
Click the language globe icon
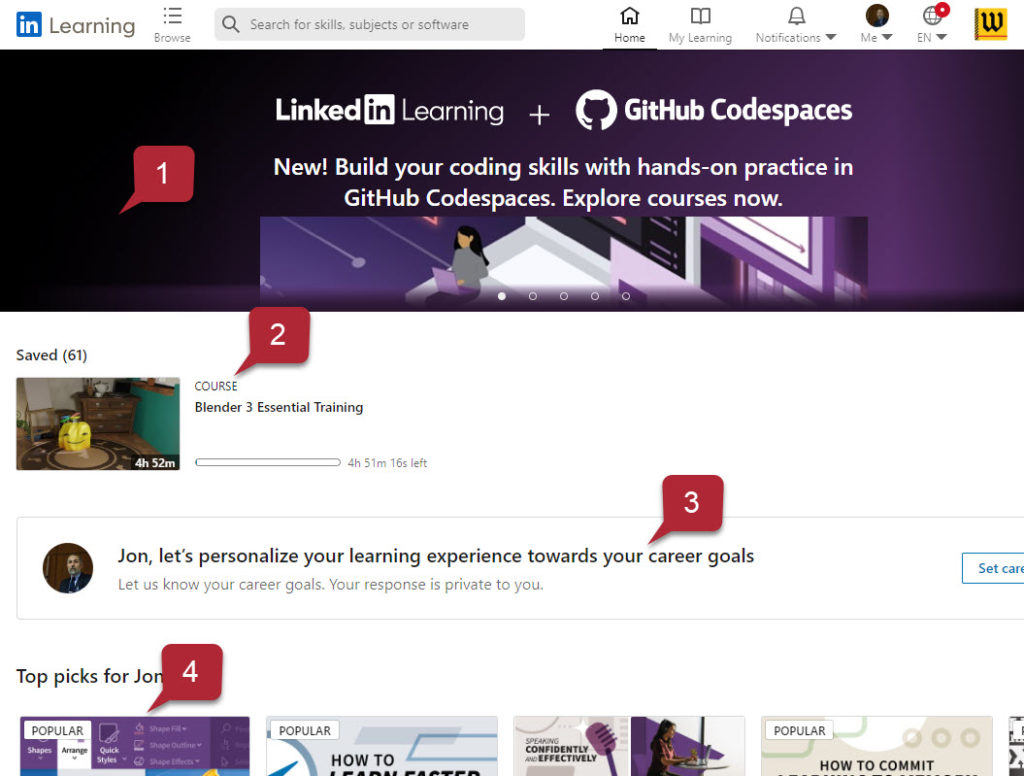tap(932, 16)
